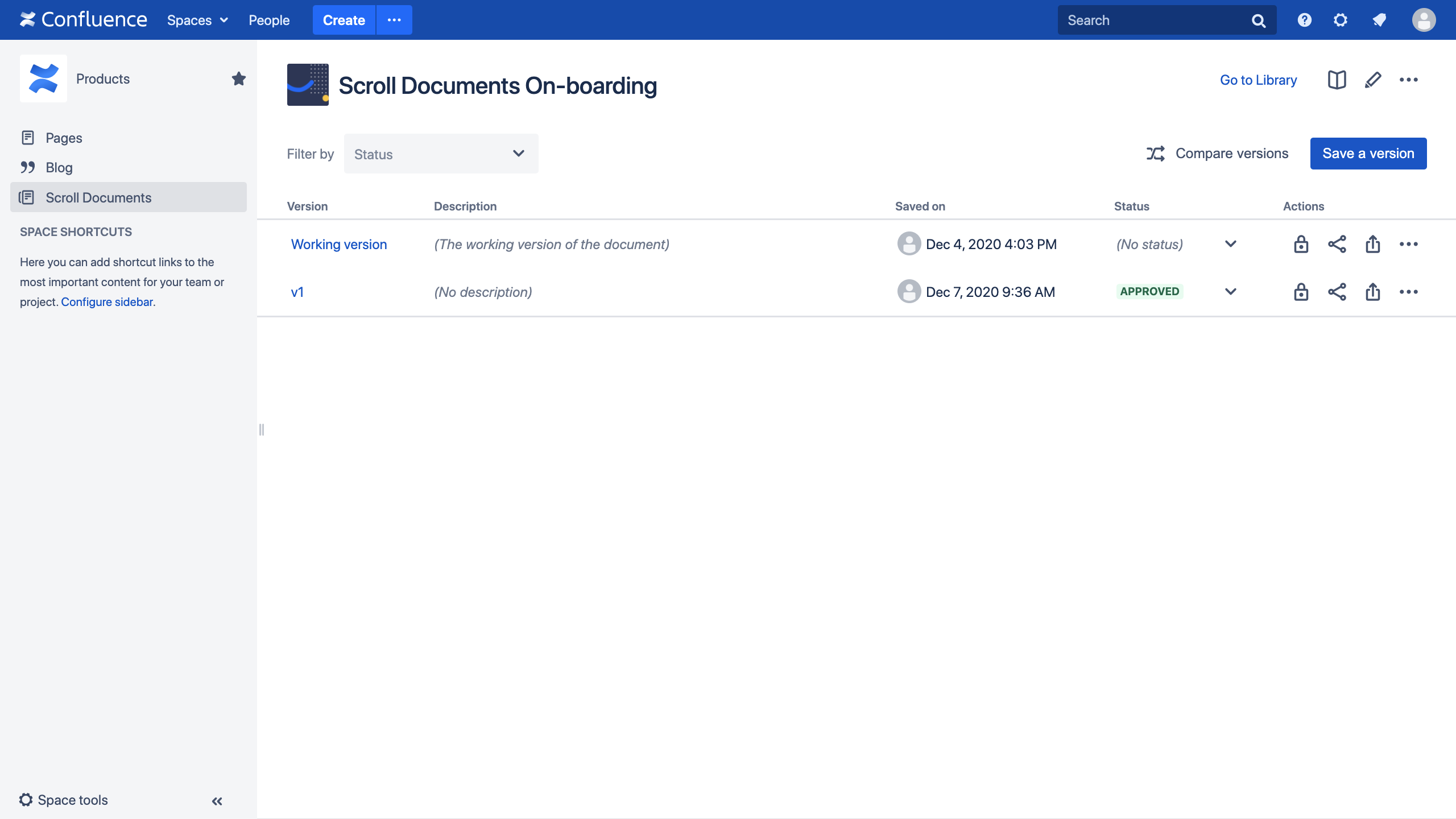
Task: Open Confluence administration gear icon
Action: 1341,20
